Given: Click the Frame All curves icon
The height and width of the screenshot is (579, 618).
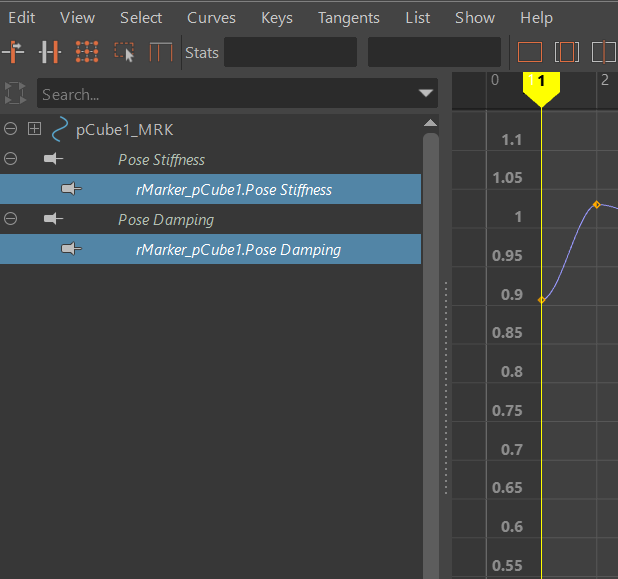Looking at the screenshot, I should pos(530,52).
